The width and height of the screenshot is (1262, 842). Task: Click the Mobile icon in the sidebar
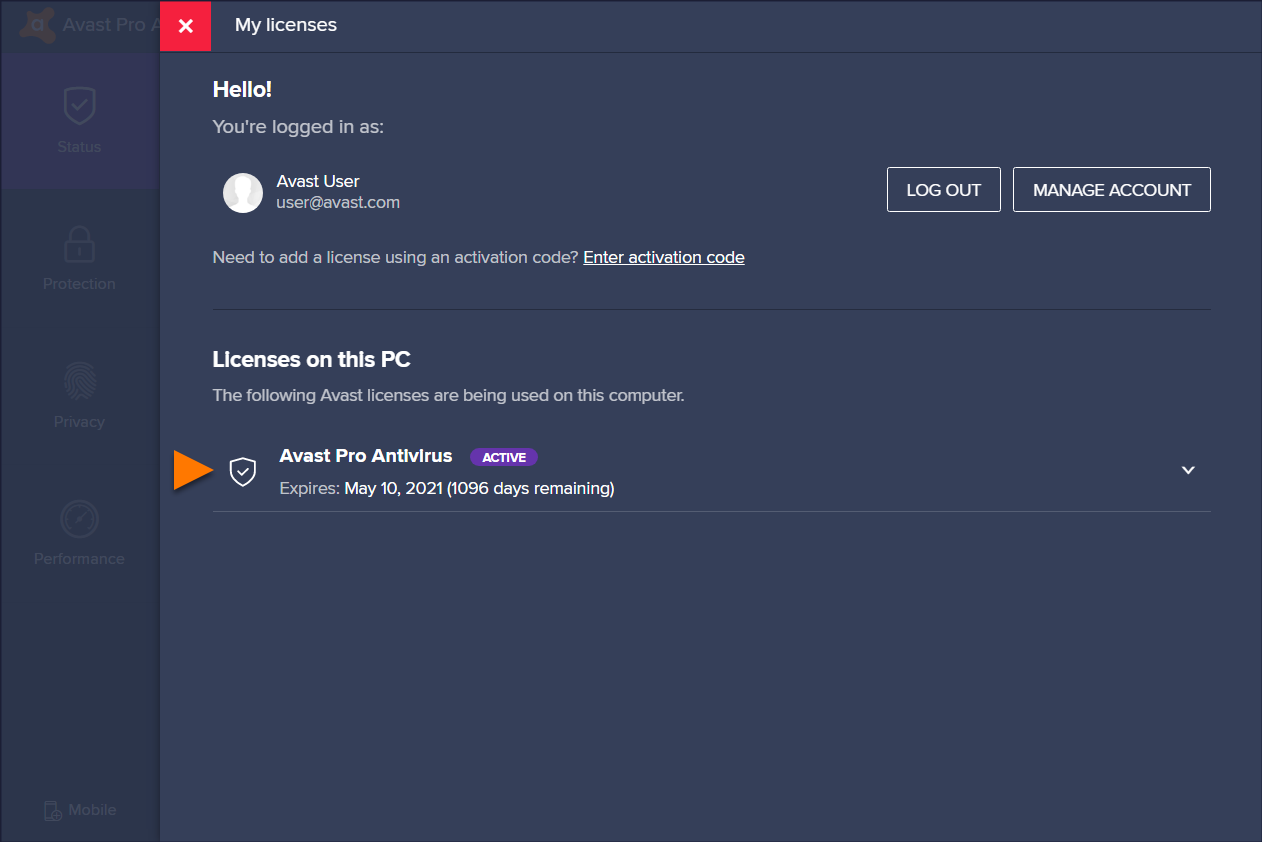[x=53, y=811]
